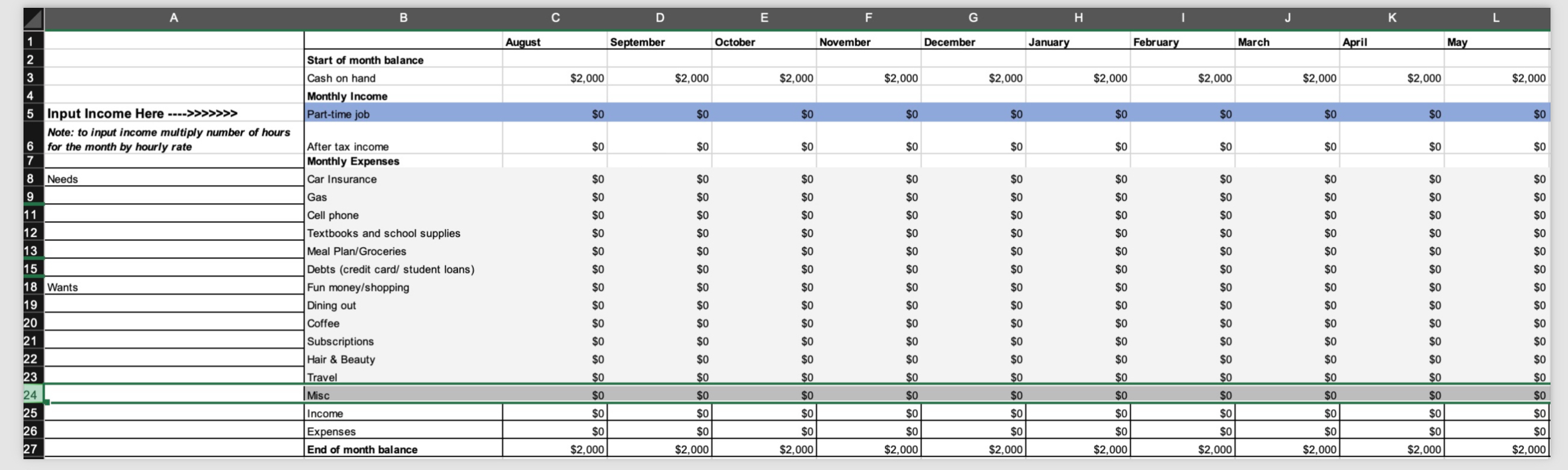Select the 'Travel' expense cell
The height and width of the screenshot is (470, 1568).
(403, 377)
